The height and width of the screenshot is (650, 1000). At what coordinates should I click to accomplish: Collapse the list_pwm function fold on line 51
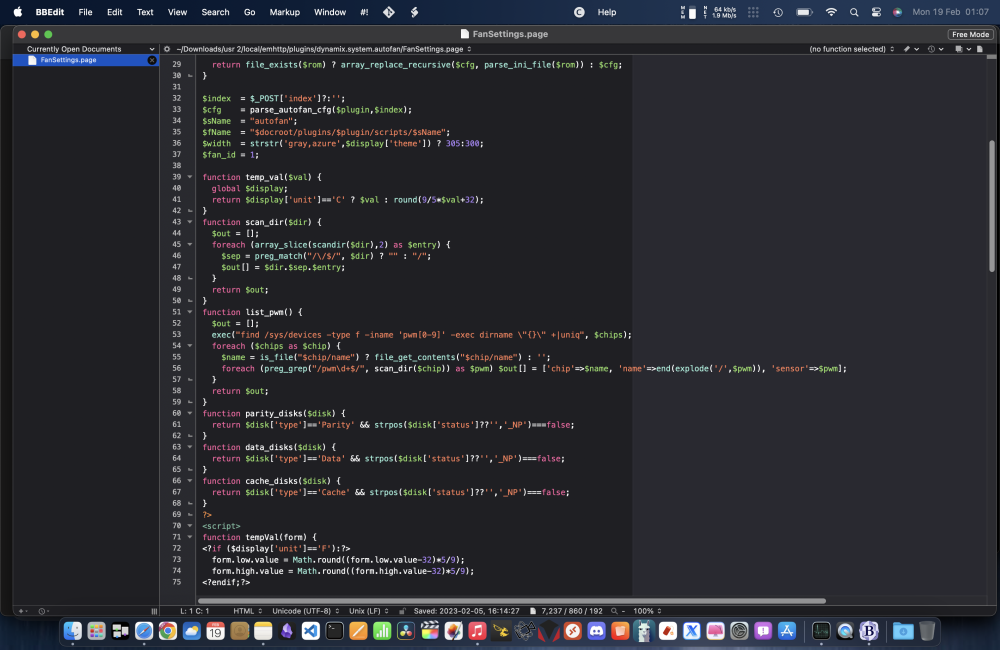pyautogui.click(x=190, y=312)
